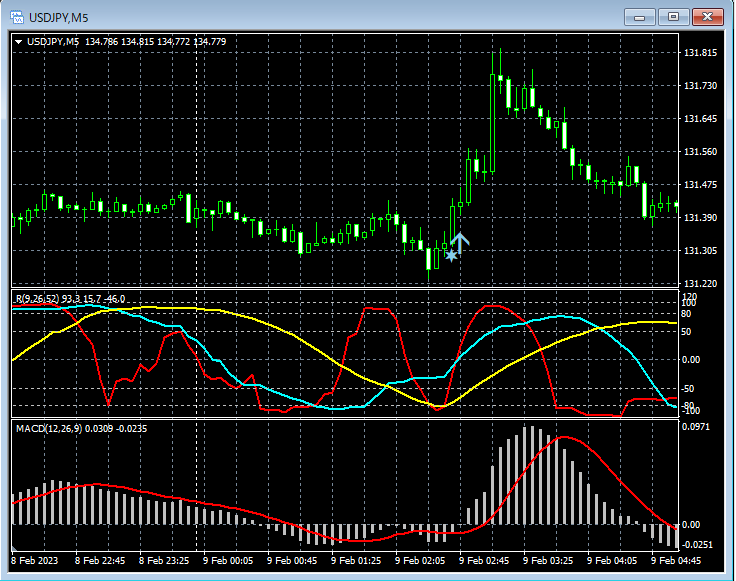Click price level 131.305 on the axis

[x=700, y=251]
